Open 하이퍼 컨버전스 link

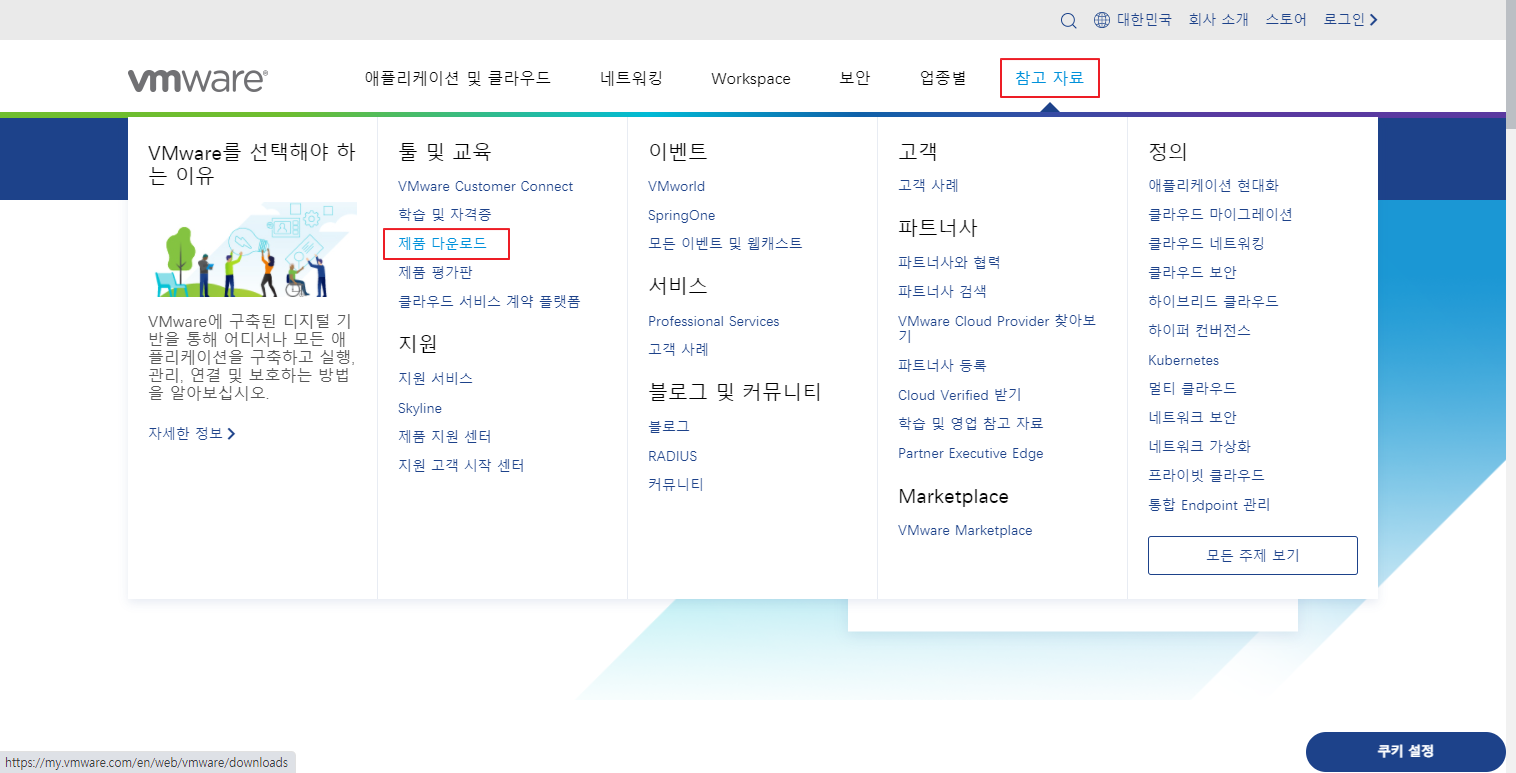pyautogui.click(x=1199, y=330)
